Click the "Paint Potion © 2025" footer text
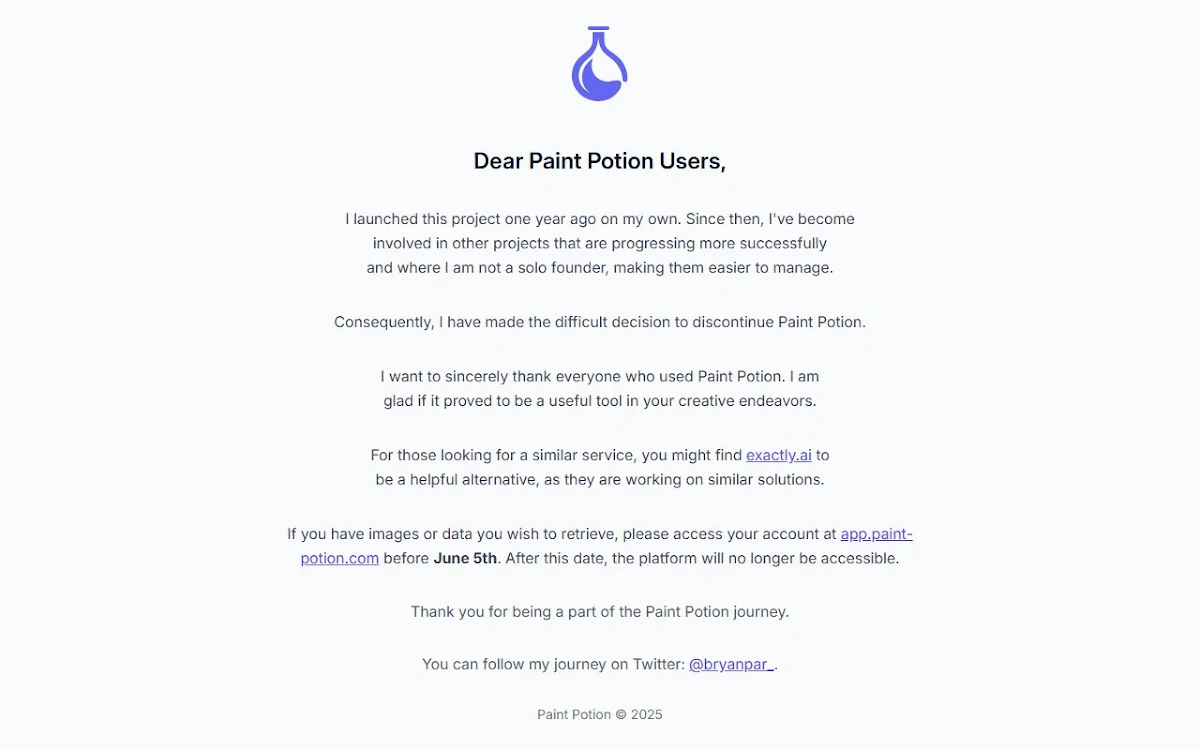This screenshot has height=750, width=1200. coord(600,714)
